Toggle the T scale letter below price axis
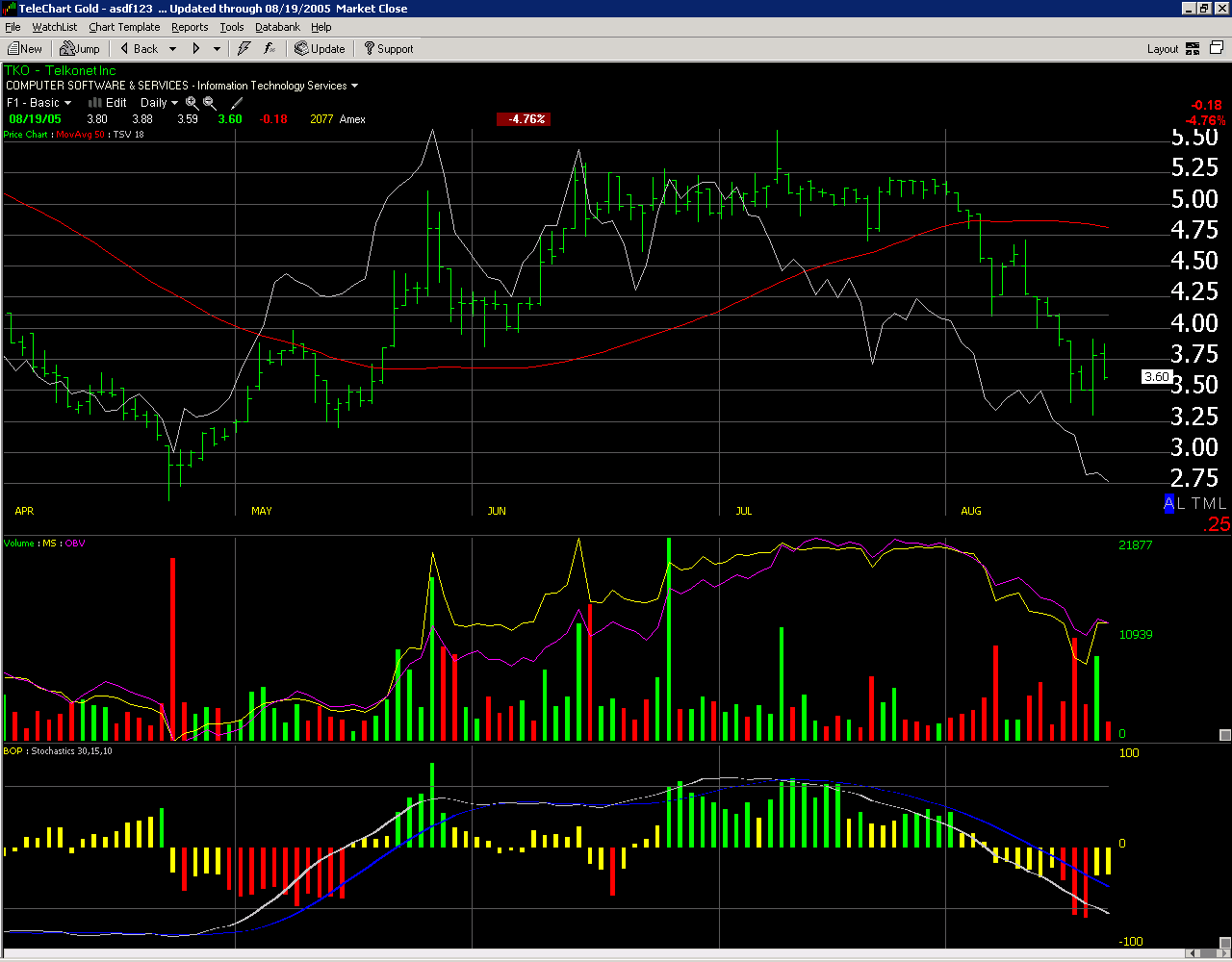This screenshot has height=962, width=1232. click(x=1196, y=503)
